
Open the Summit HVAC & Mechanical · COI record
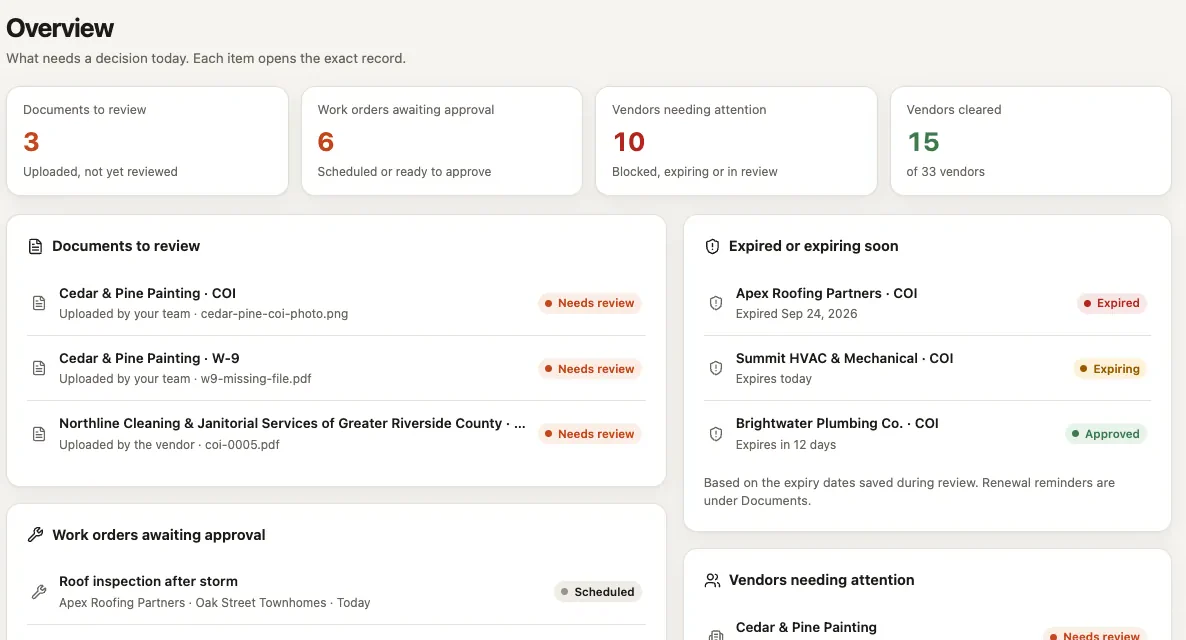[927, 368]
